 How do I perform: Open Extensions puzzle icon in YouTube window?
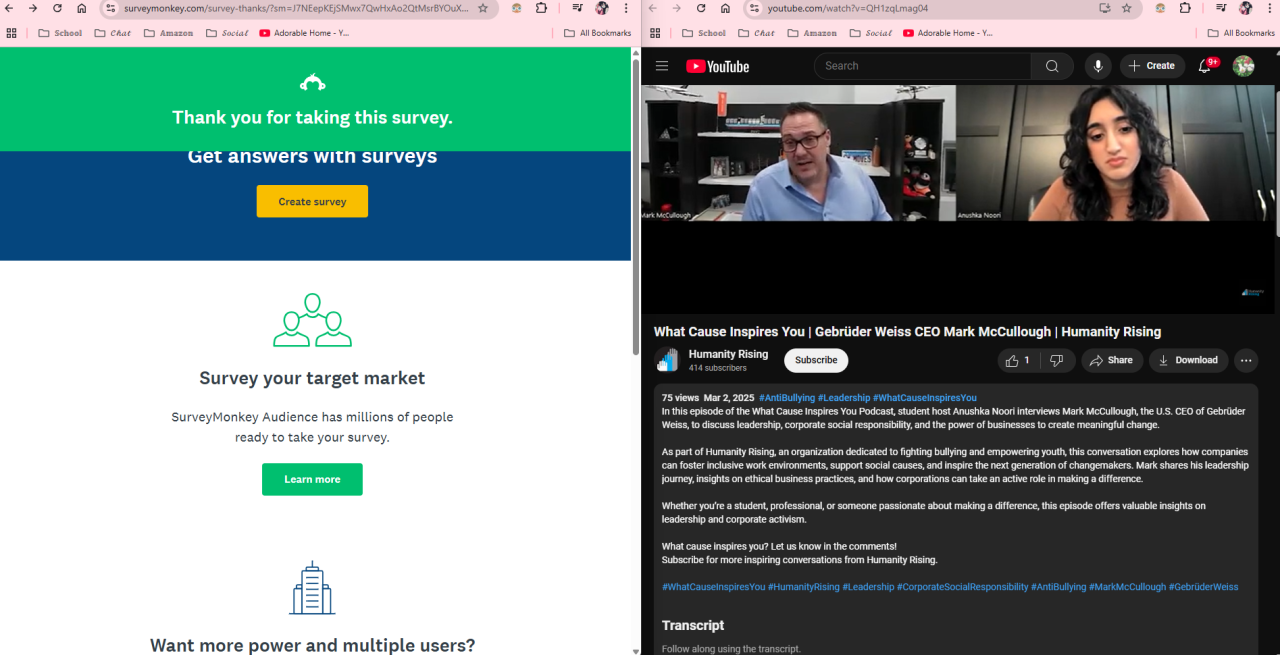click(x=1185, y=8)
